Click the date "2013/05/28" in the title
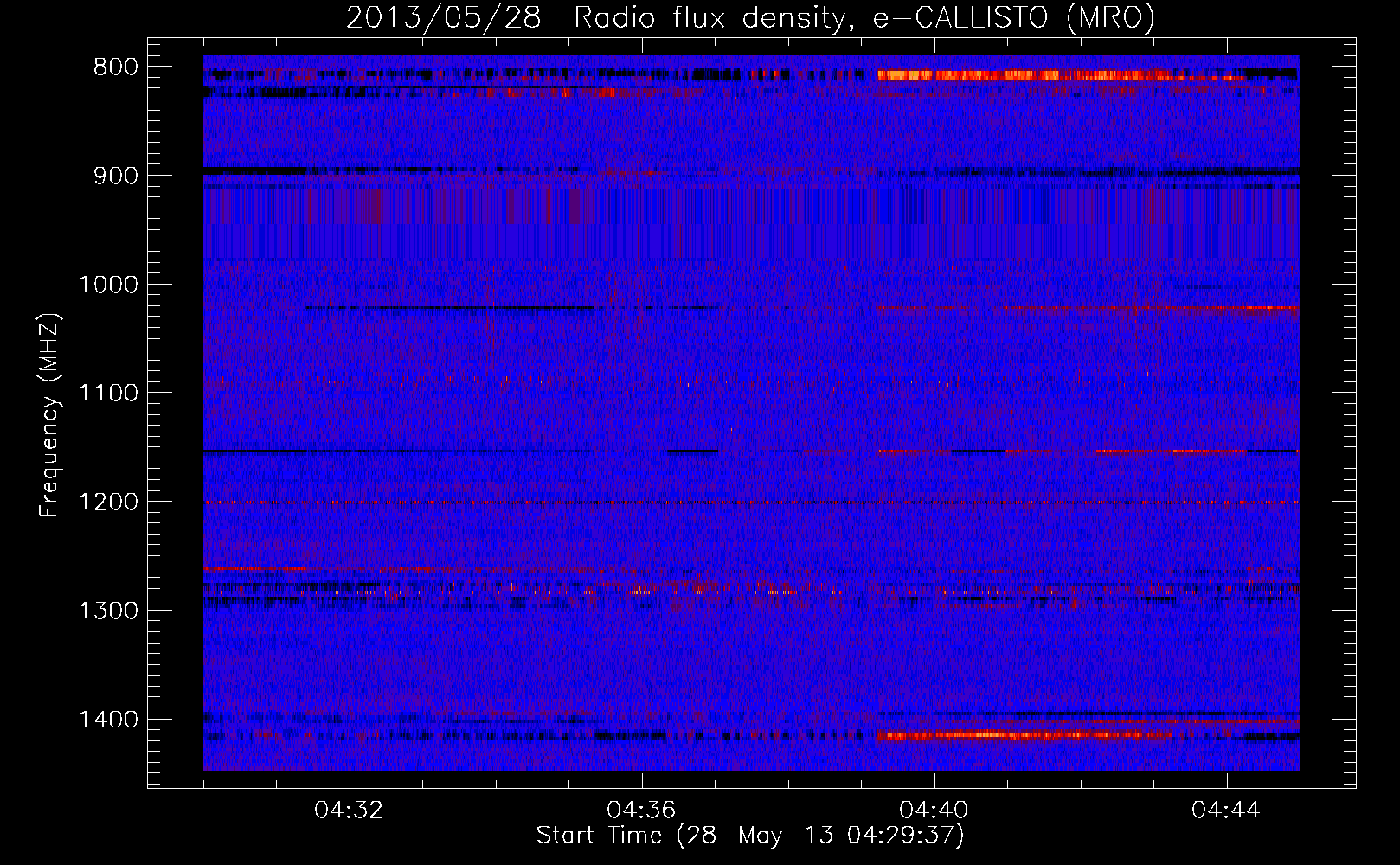 point(444,17)
